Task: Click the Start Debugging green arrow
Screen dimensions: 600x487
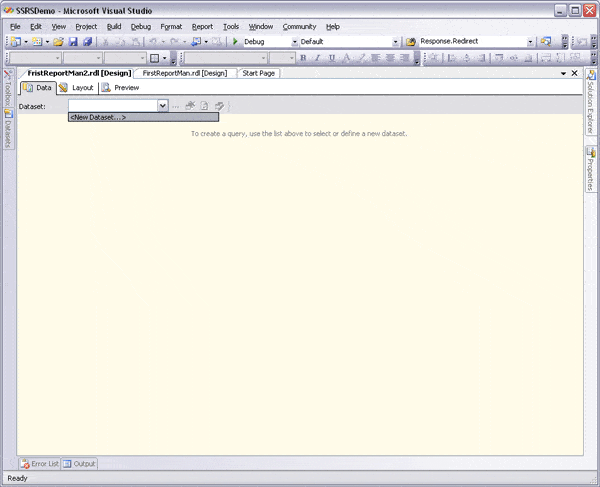Action: (235, 41)
